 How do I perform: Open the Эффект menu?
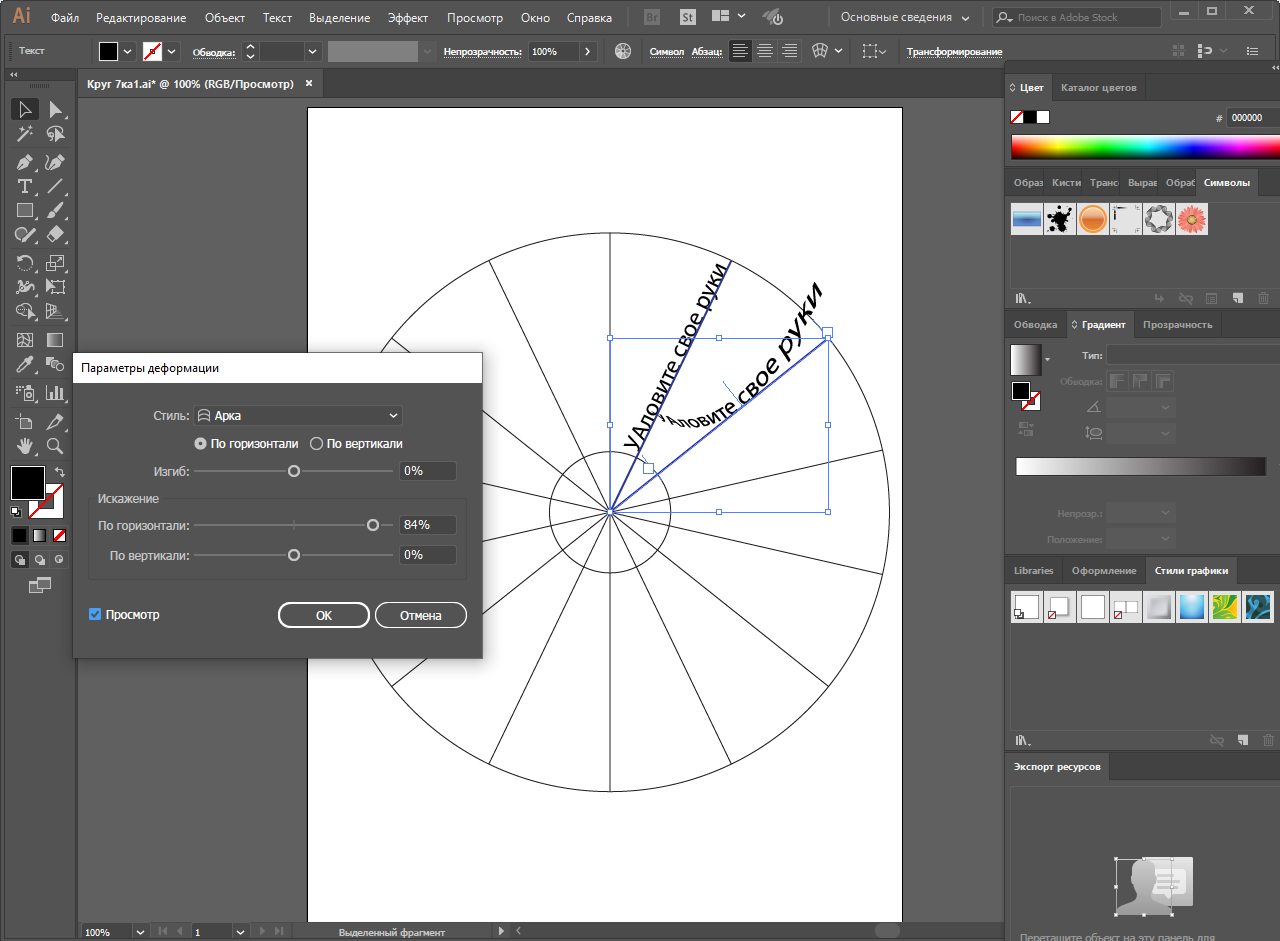pyautogui.click(x=408, y=18)
